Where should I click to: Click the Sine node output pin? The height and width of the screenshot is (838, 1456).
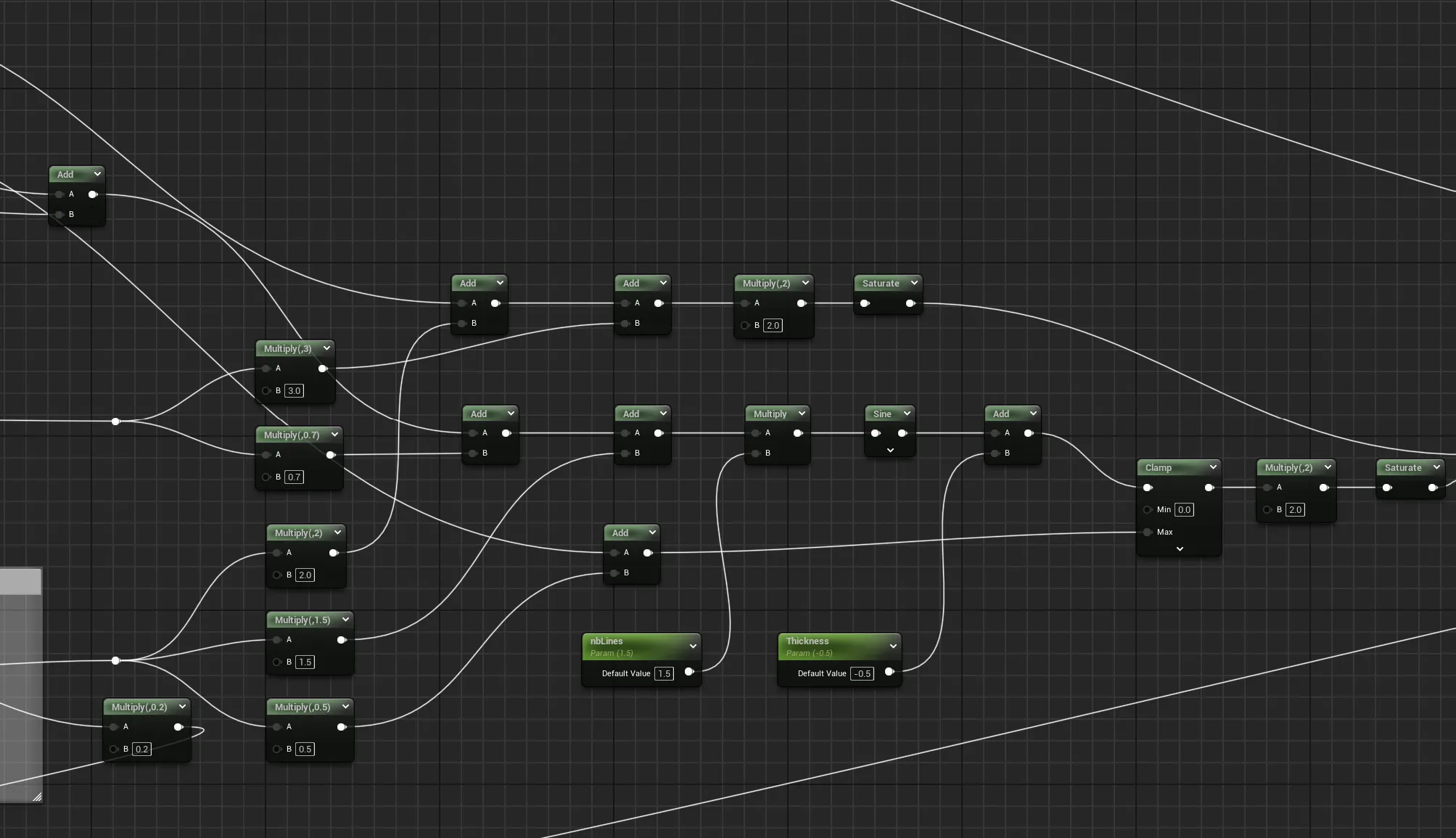click(902, 433)
